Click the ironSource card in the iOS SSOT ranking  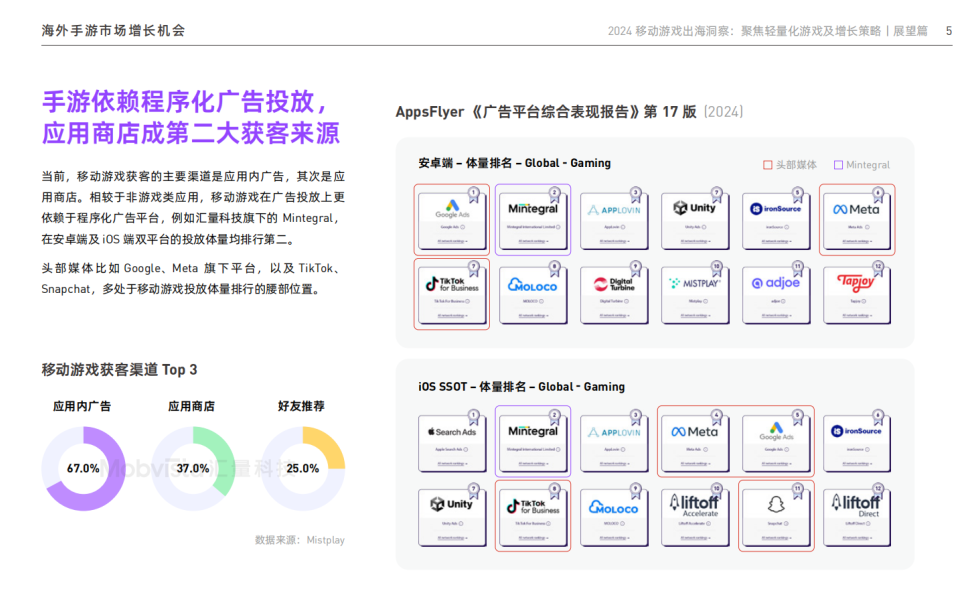coord(857,443)
